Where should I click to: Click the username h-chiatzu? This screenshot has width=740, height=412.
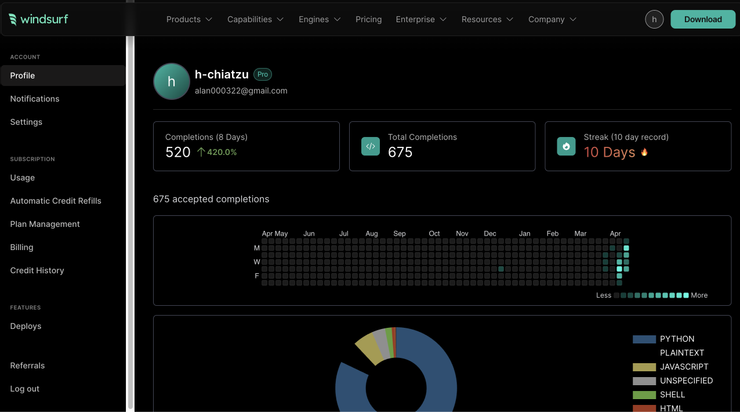pyautogui.click(x=222, y=75)
